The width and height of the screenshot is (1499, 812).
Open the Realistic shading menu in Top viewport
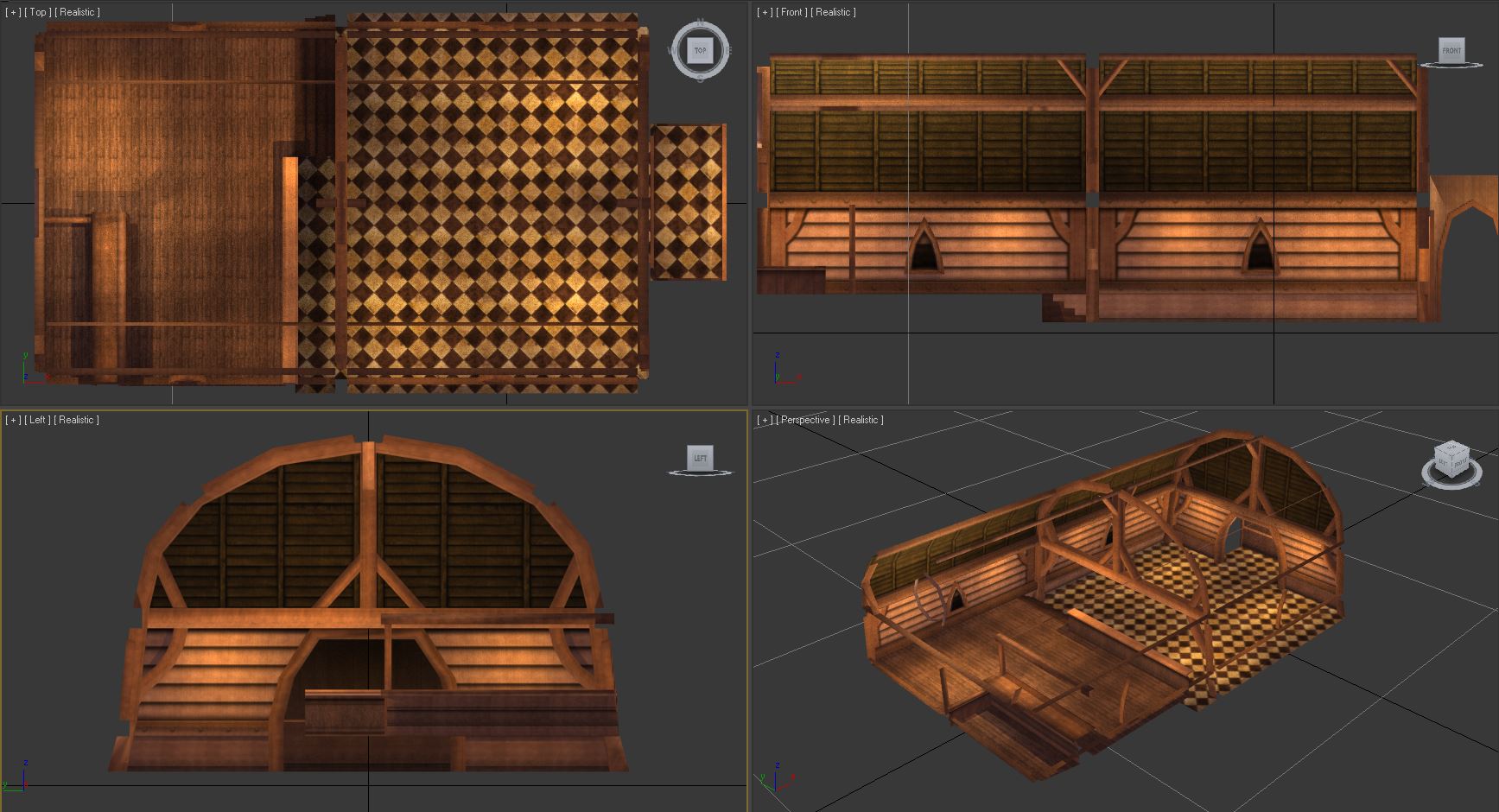click(x=77, y=12)
